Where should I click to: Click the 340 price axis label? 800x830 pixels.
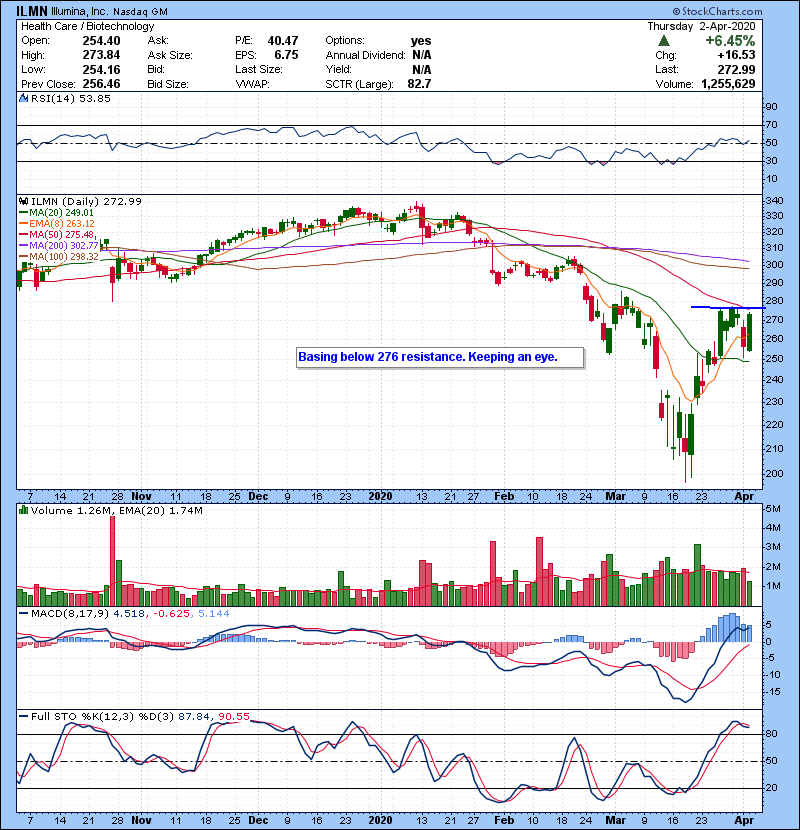(774, 201)
